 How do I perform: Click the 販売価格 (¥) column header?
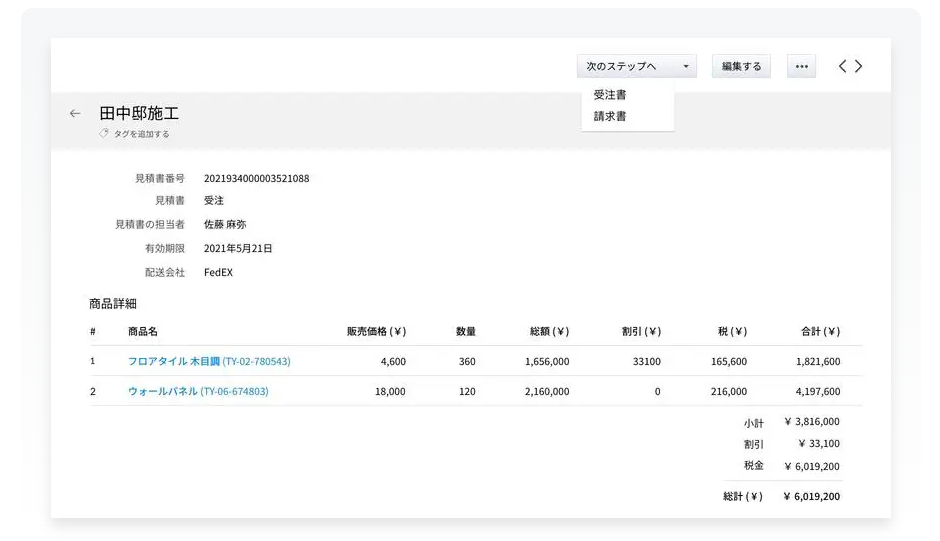pyautogui.click(x=376, y=331)
